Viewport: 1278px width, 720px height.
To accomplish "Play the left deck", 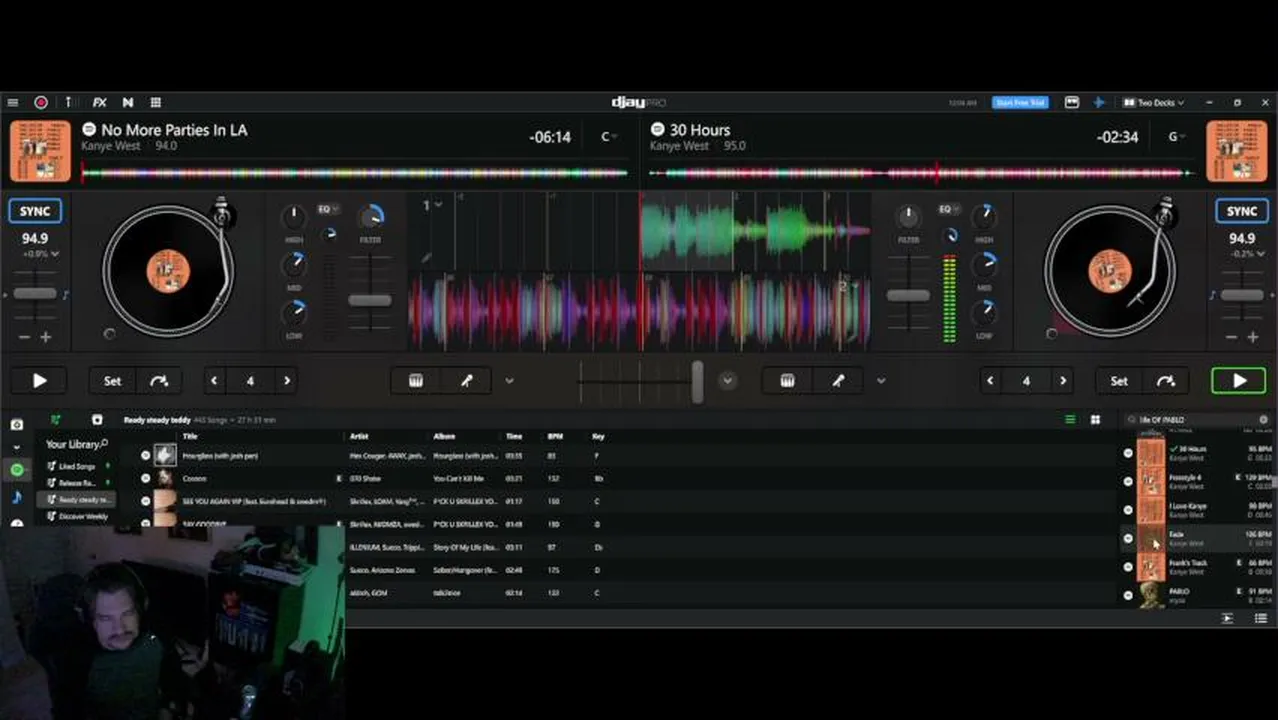I will coord(40,381).
